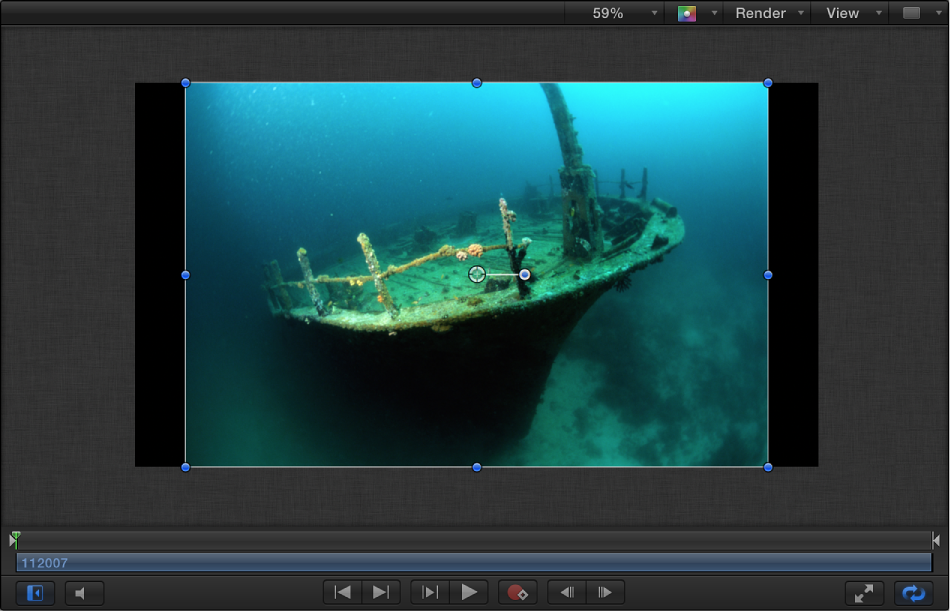Click the Play from Start button

coord(430,592)
